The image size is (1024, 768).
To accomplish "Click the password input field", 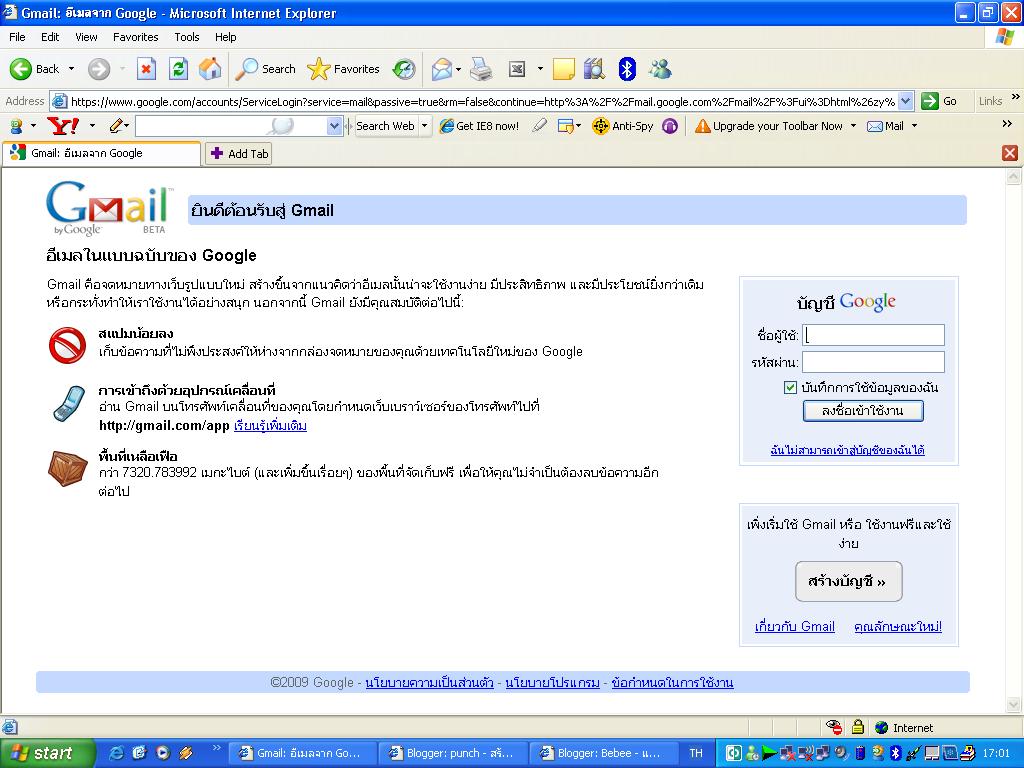I will (x=873, y=362).
